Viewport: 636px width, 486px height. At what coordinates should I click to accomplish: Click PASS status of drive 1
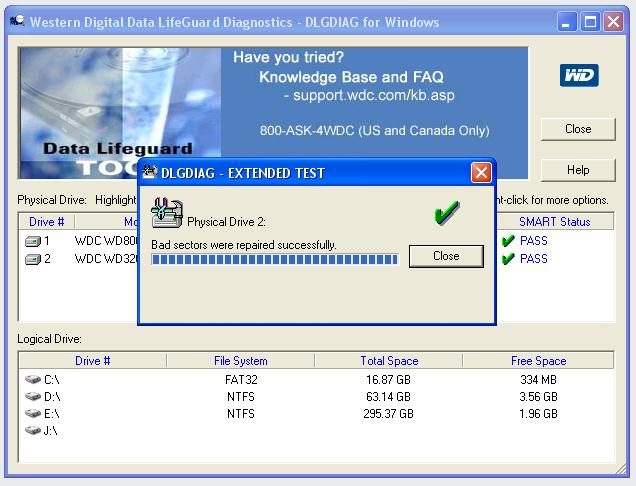click(534, 241)
